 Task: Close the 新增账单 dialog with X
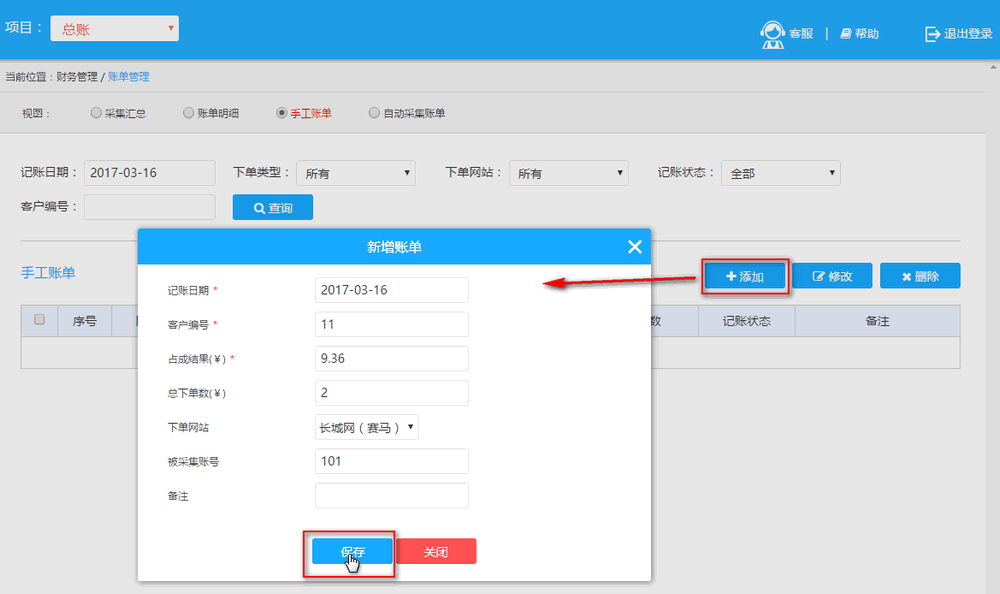(634, 247)
